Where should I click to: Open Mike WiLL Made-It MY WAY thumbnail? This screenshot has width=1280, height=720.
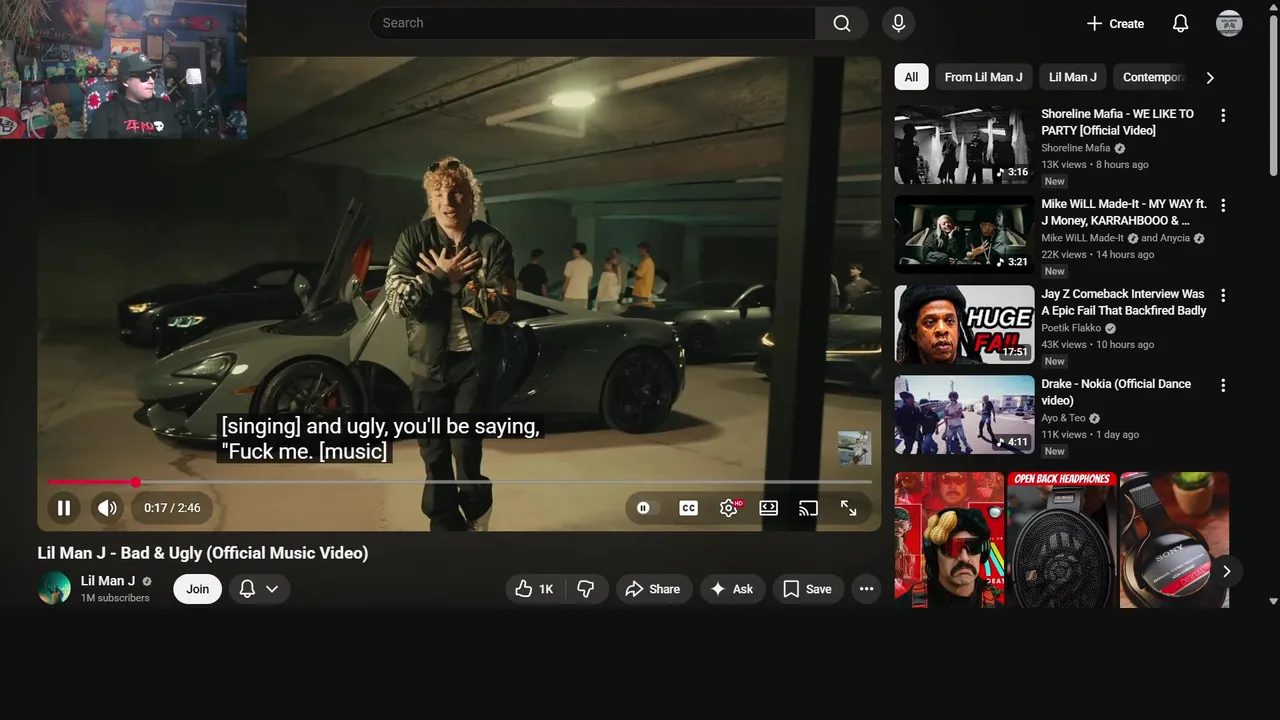point(964,235)
